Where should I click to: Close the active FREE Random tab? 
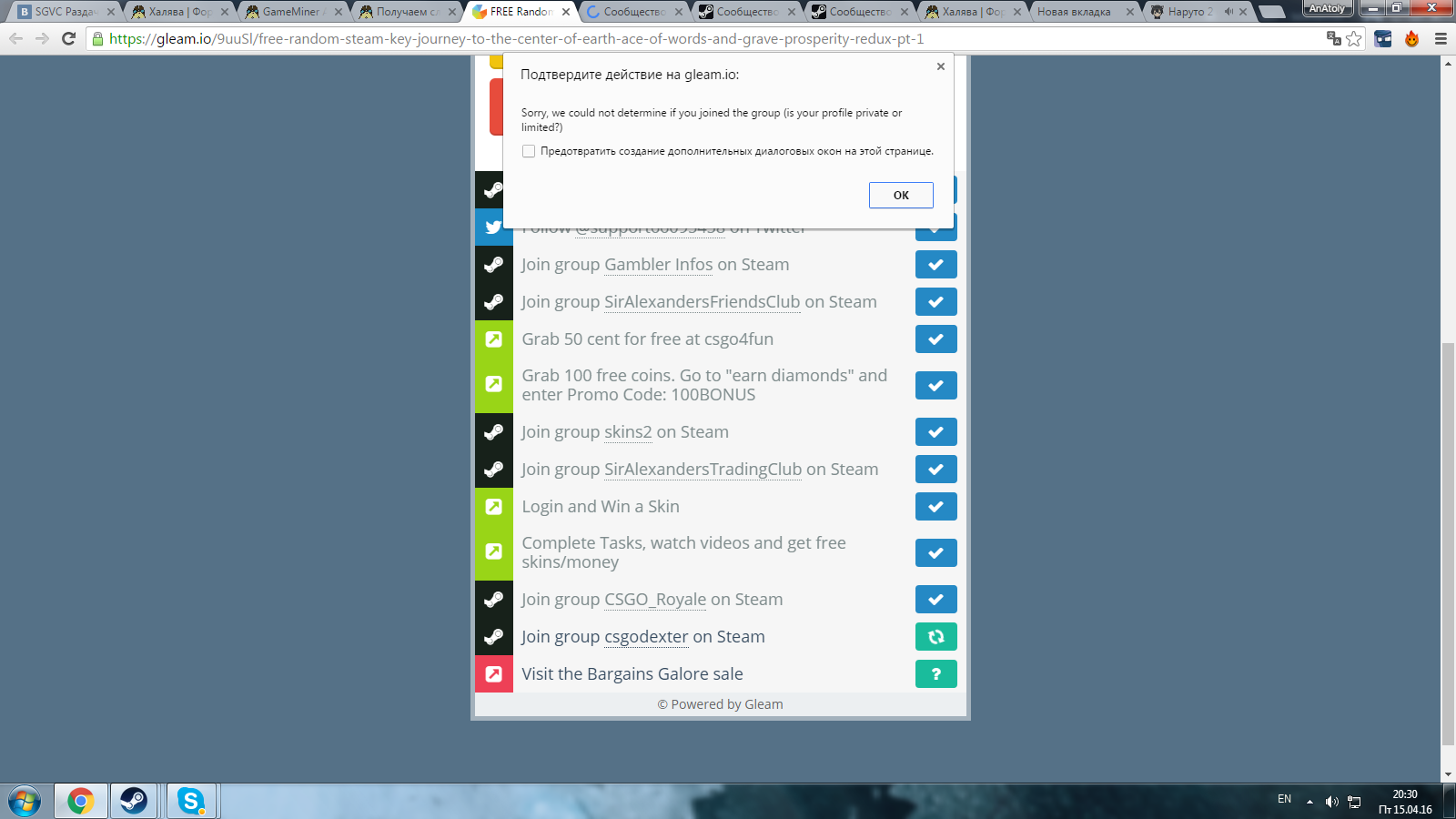point(566,12)
